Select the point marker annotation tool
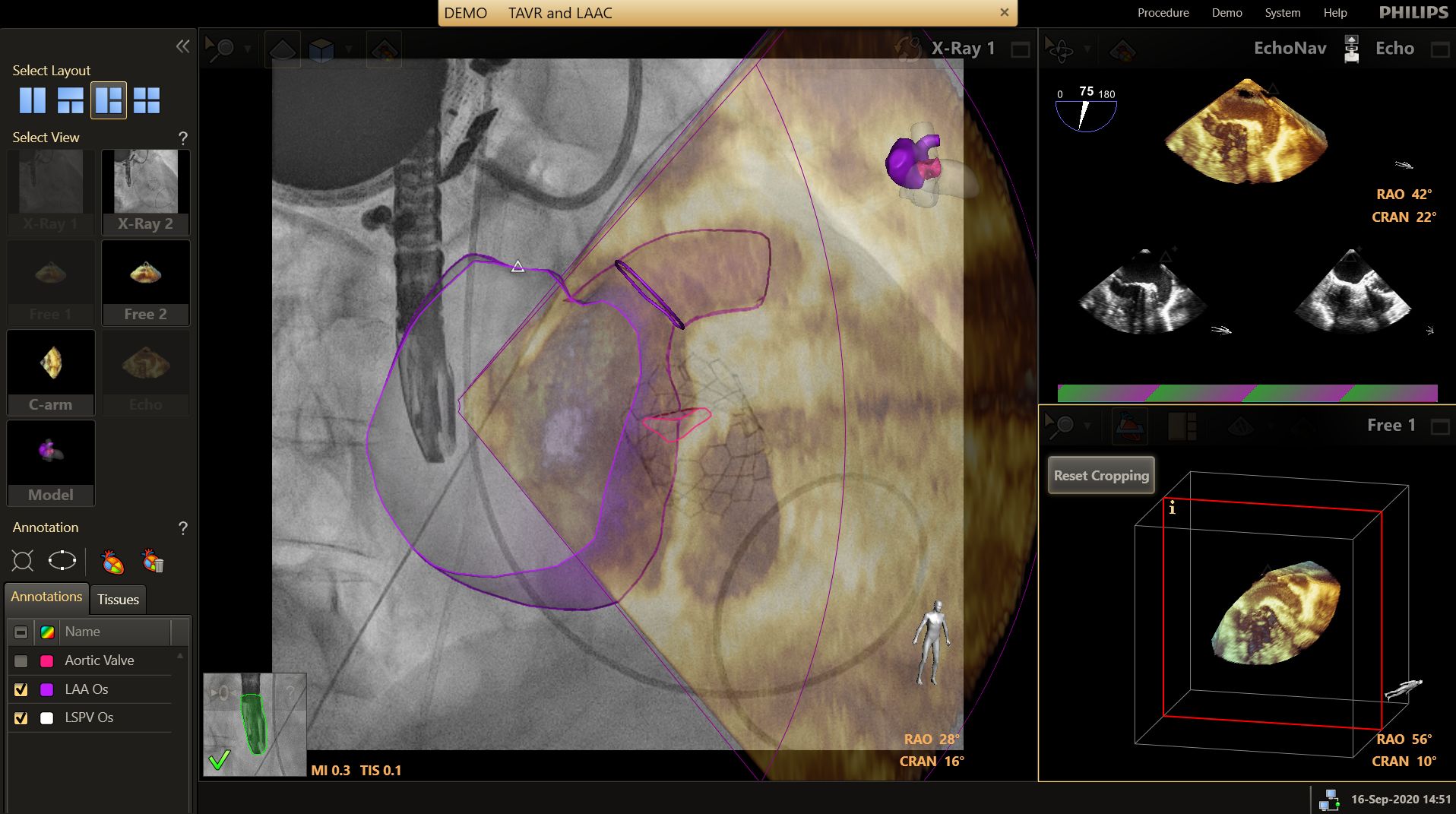 point(23,562)
